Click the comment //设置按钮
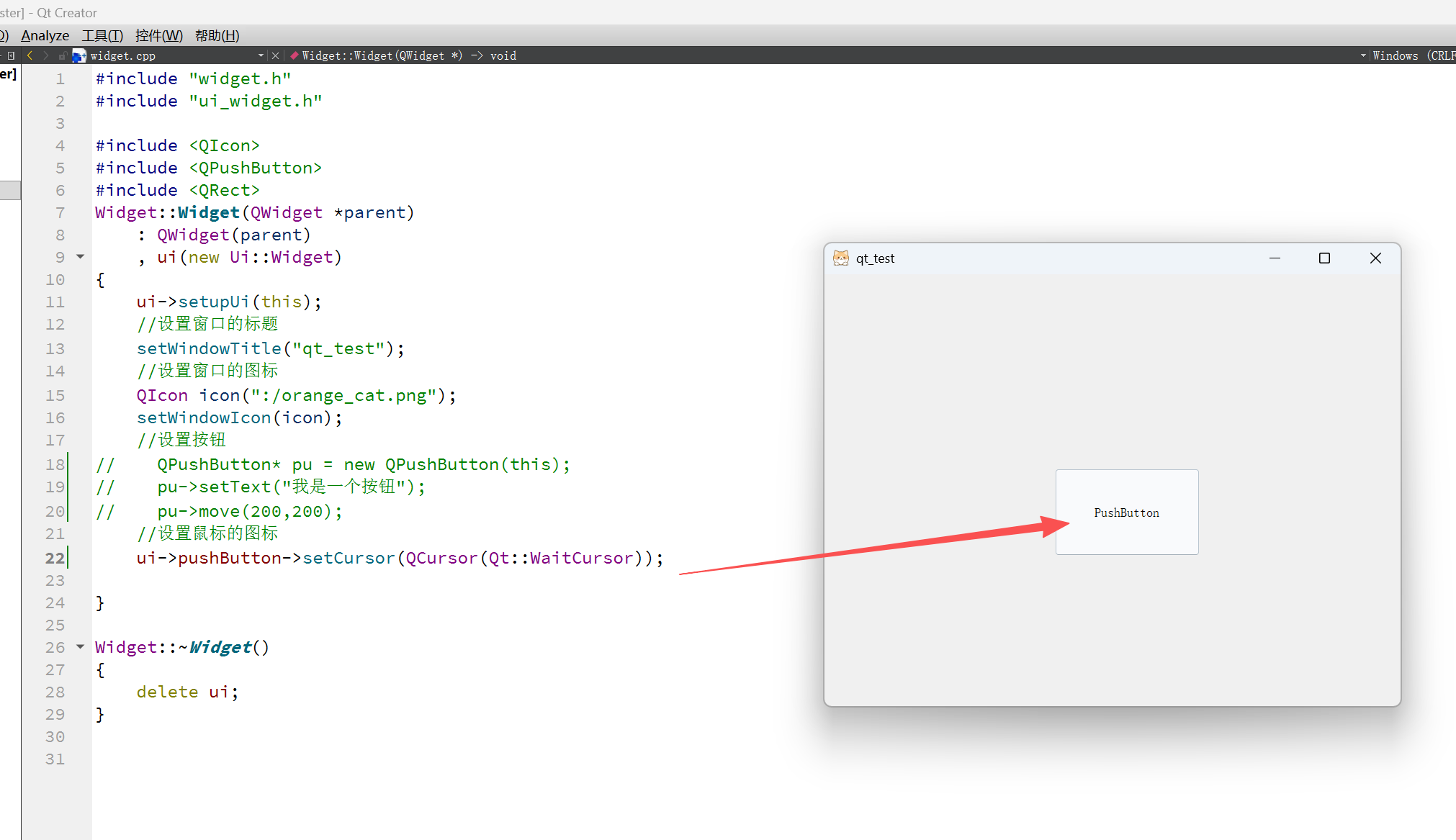1456x840 pixels. tap(181, 440)
